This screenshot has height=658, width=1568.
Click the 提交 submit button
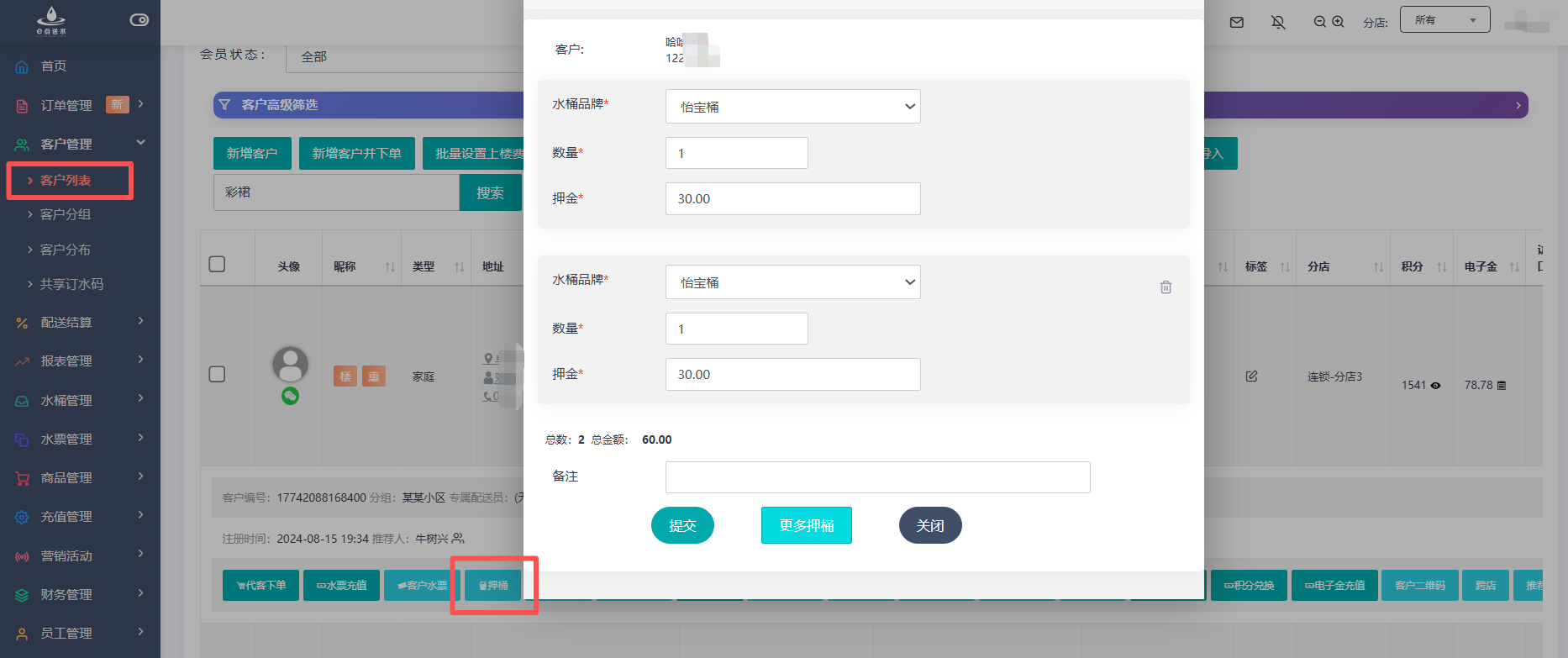pos(682,525)
